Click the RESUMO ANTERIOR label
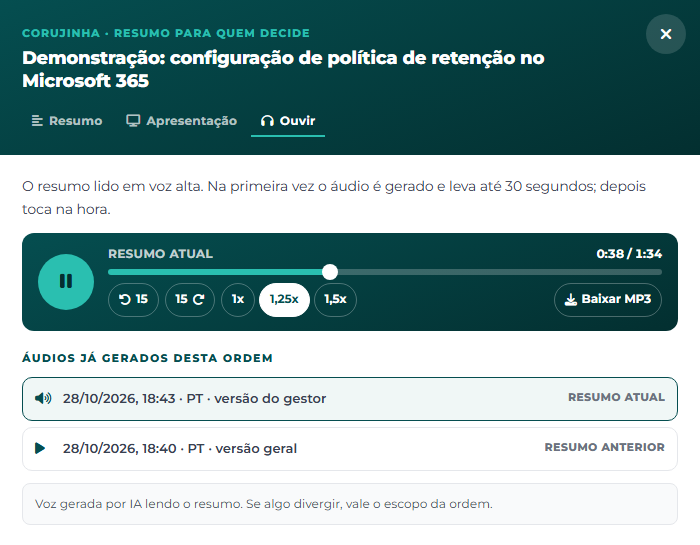 pos(604,447)
